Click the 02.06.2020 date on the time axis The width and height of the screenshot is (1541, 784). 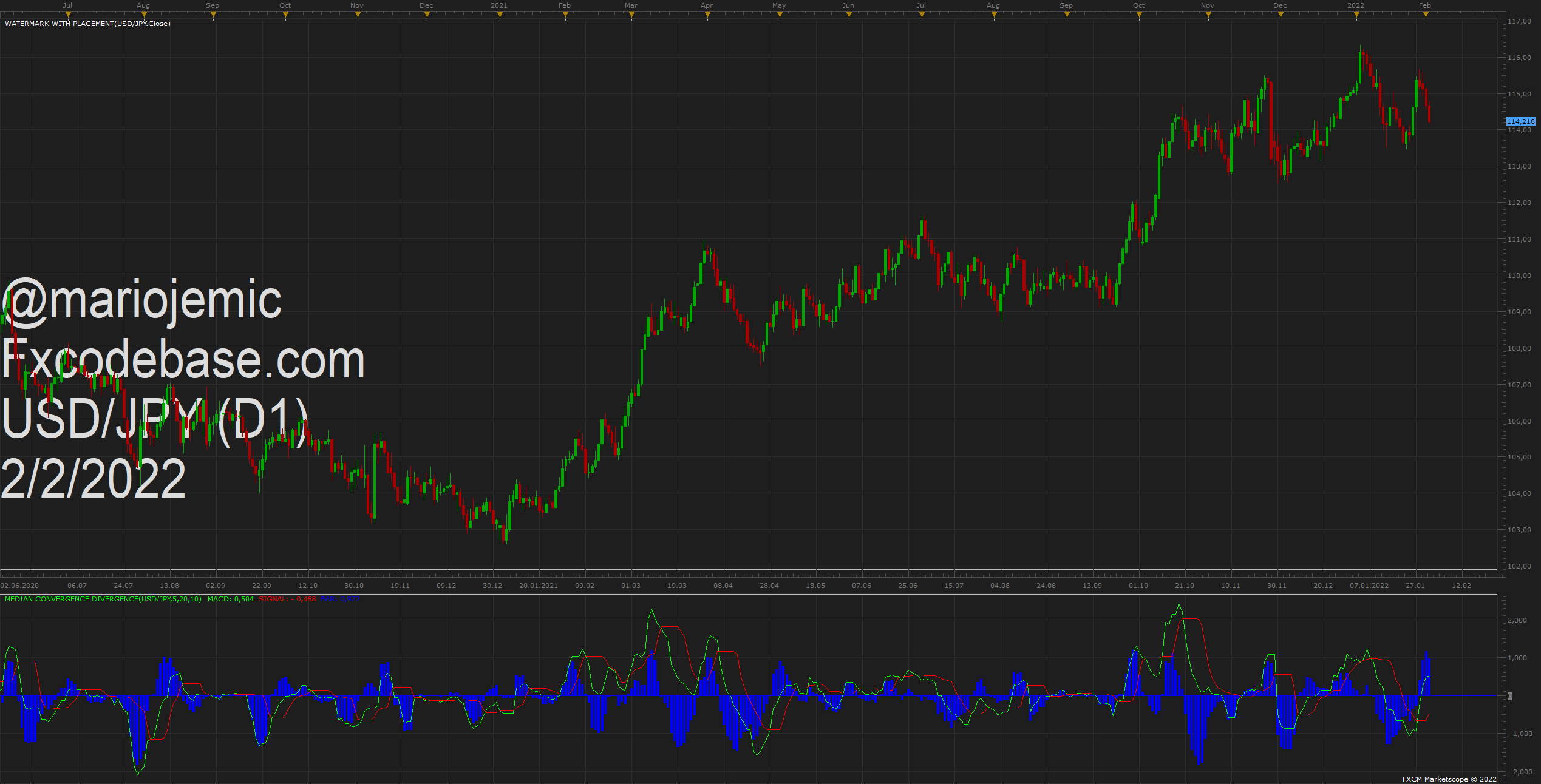[x=19, y=586]
